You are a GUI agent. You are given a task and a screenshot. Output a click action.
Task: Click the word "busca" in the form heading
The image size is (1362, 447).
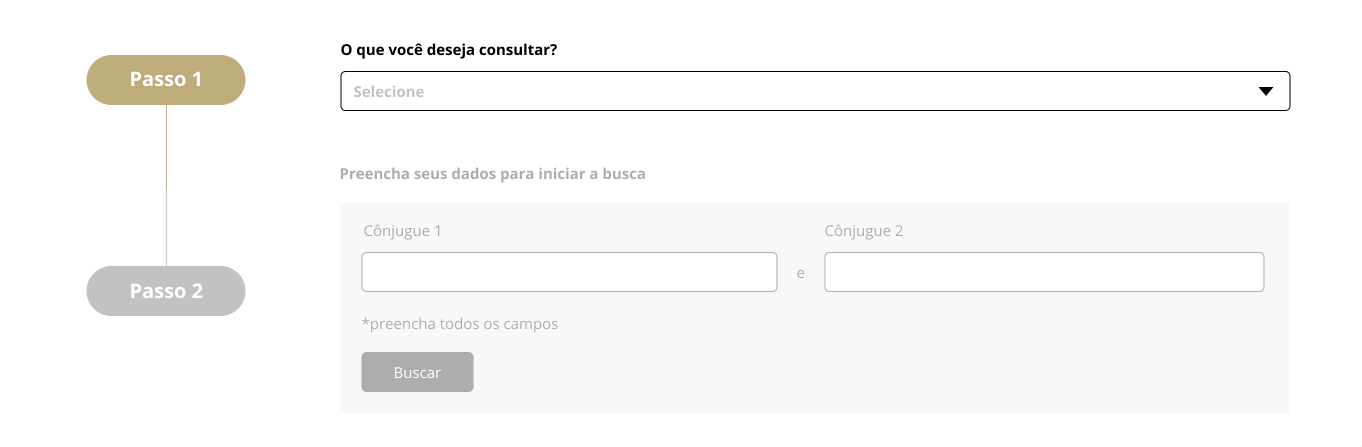click(x=623, y=174)
